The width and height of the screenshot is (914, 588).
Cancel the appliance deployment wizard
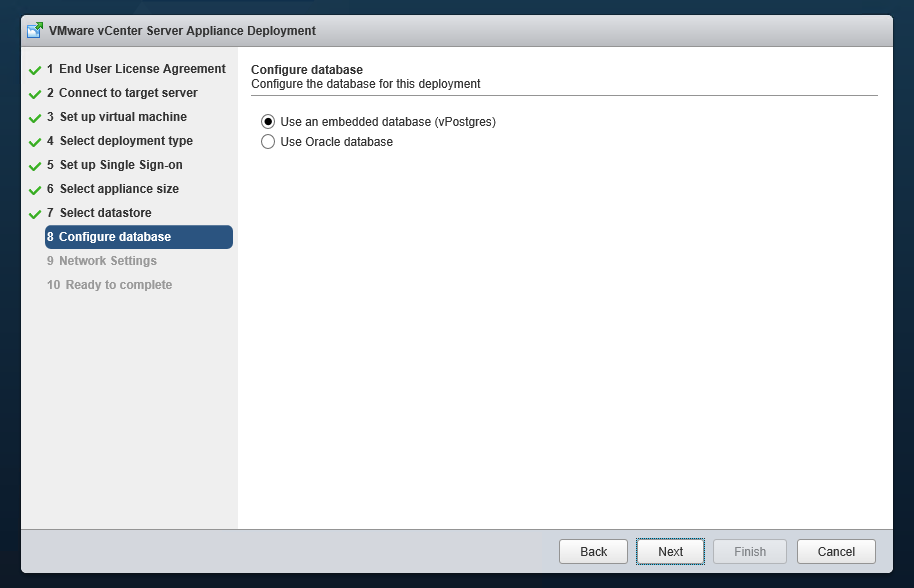(836, 551)
